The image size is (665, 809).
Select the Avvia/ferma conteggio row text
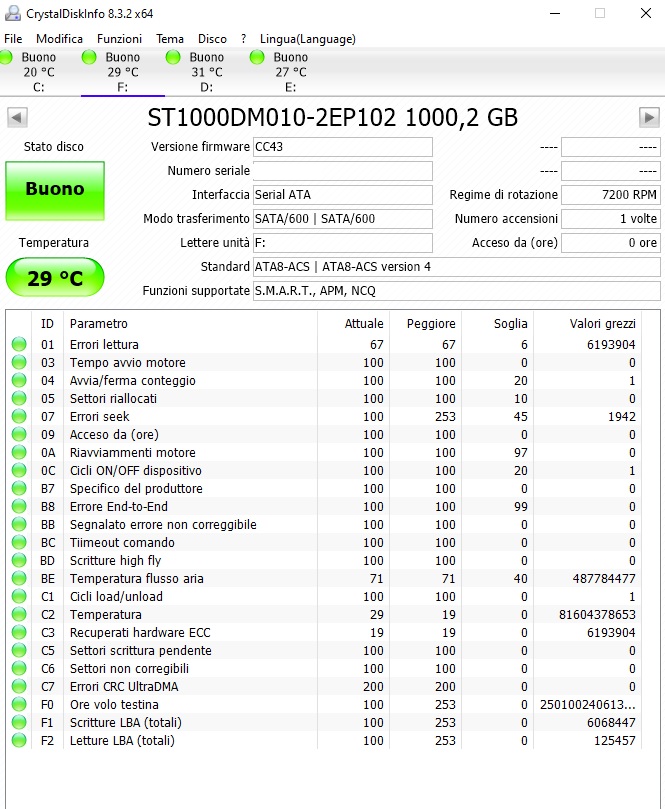point(133,381)
